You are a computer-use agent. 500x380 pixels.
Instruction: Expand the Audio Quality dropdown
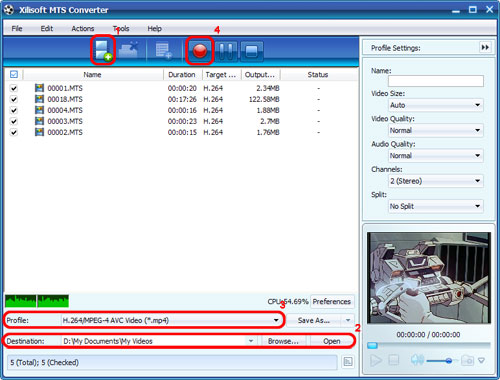pyautogui.click(x=436, y=156)
